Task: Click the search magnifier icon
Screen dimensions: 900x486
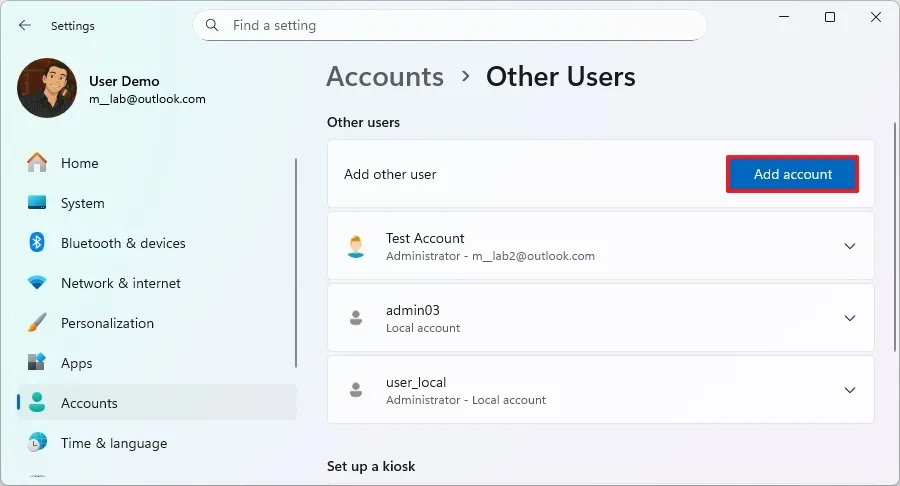Action: pyautogui.click(x=213, y=25)
